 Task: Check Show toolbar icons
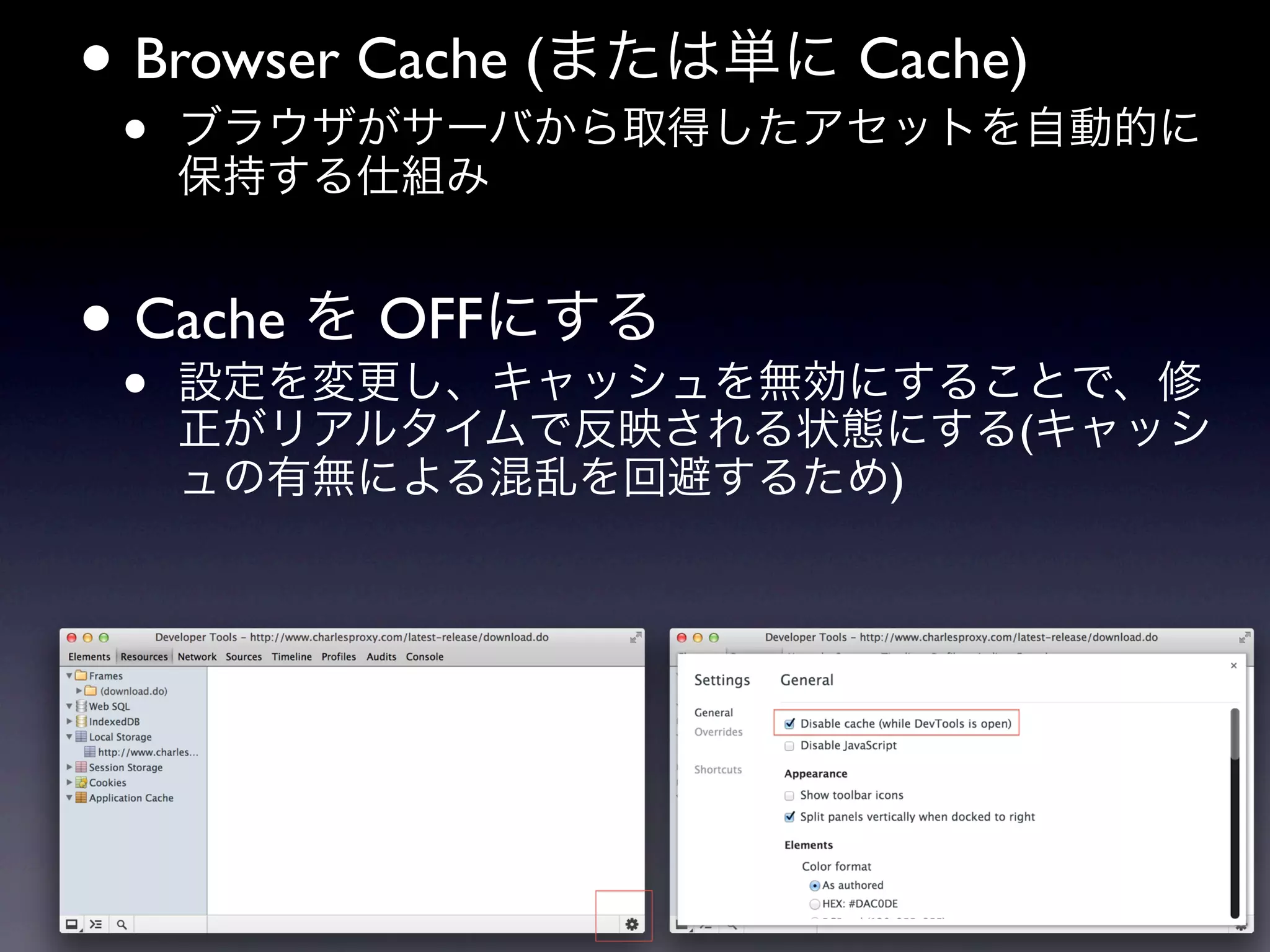789,795
